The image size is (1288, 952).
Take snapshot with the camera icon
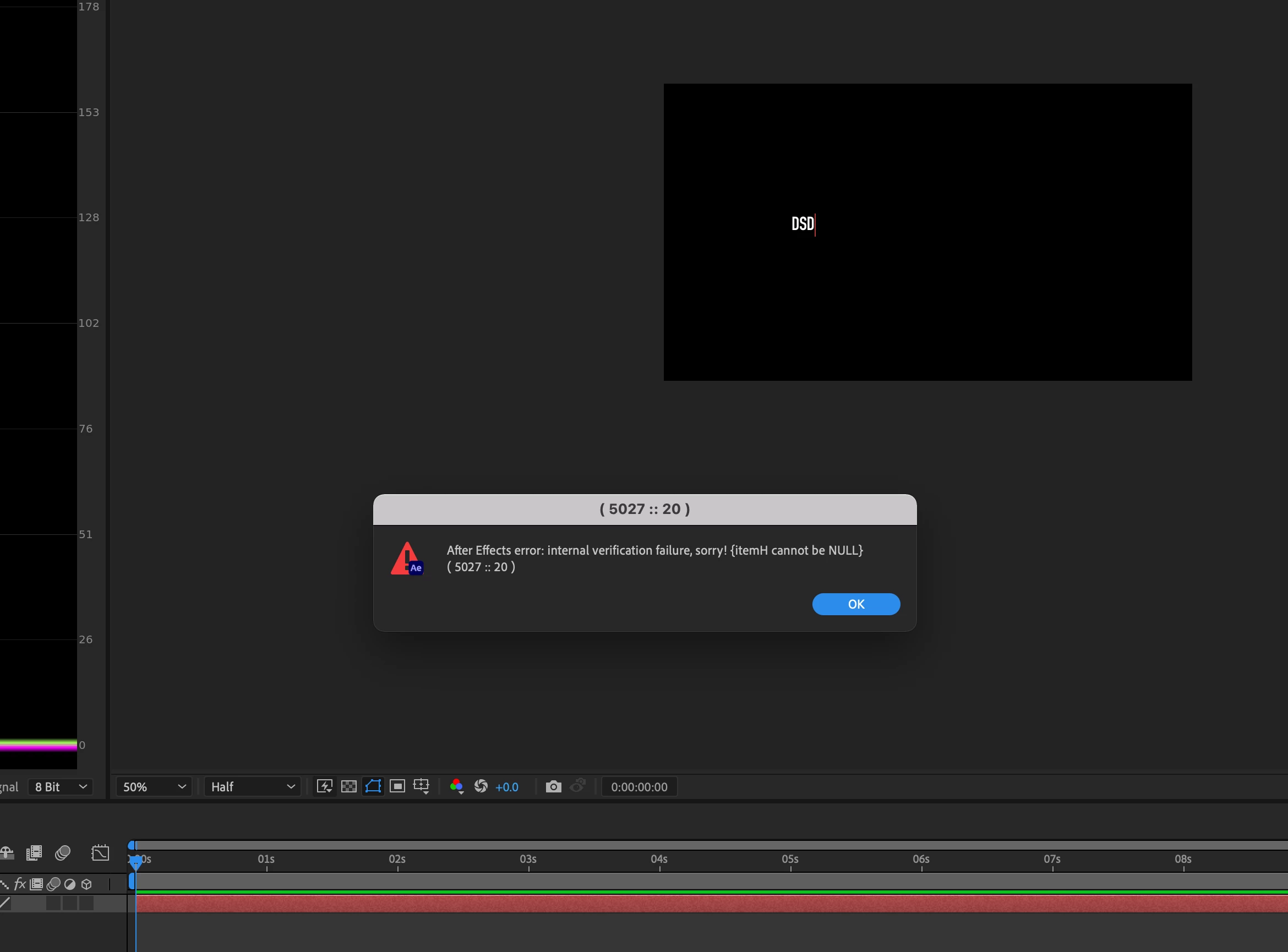coord(553,786)
